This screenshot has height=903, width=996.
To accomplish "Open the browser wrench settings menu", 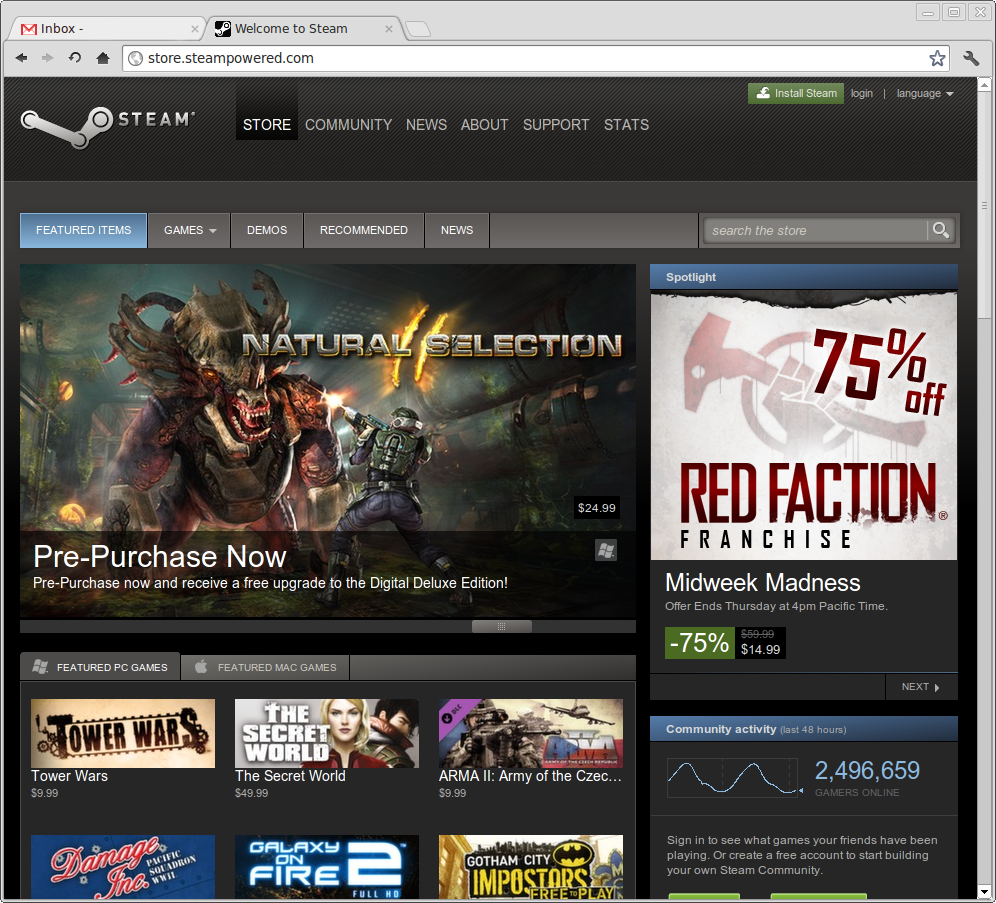I will (971, 58).
